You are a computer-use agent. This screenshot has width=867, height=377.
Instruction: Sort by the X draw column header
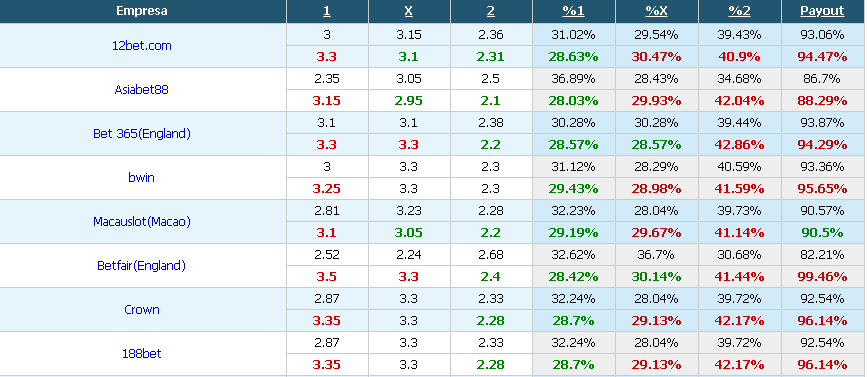tap(409, 11)
